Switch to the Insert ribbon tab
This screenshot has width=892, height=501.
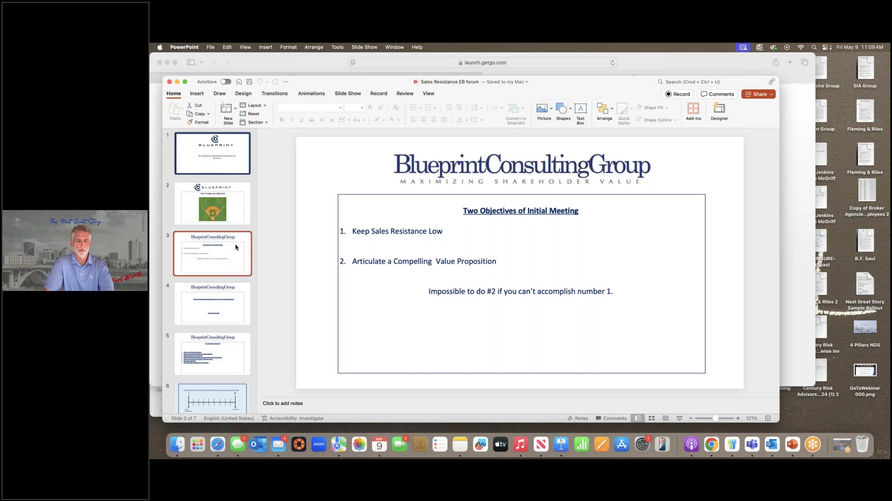197,93
